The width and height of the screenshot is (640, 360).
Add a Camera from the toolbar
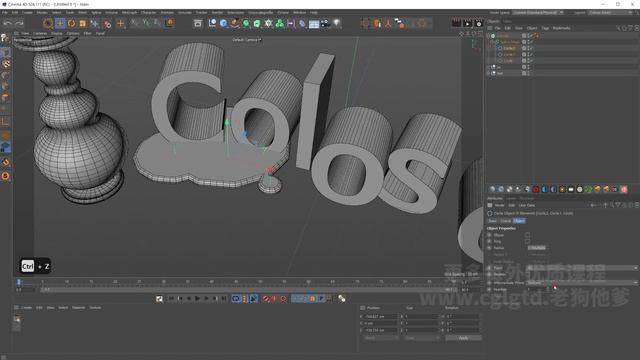pyautogui.click(x=325, y=24)
